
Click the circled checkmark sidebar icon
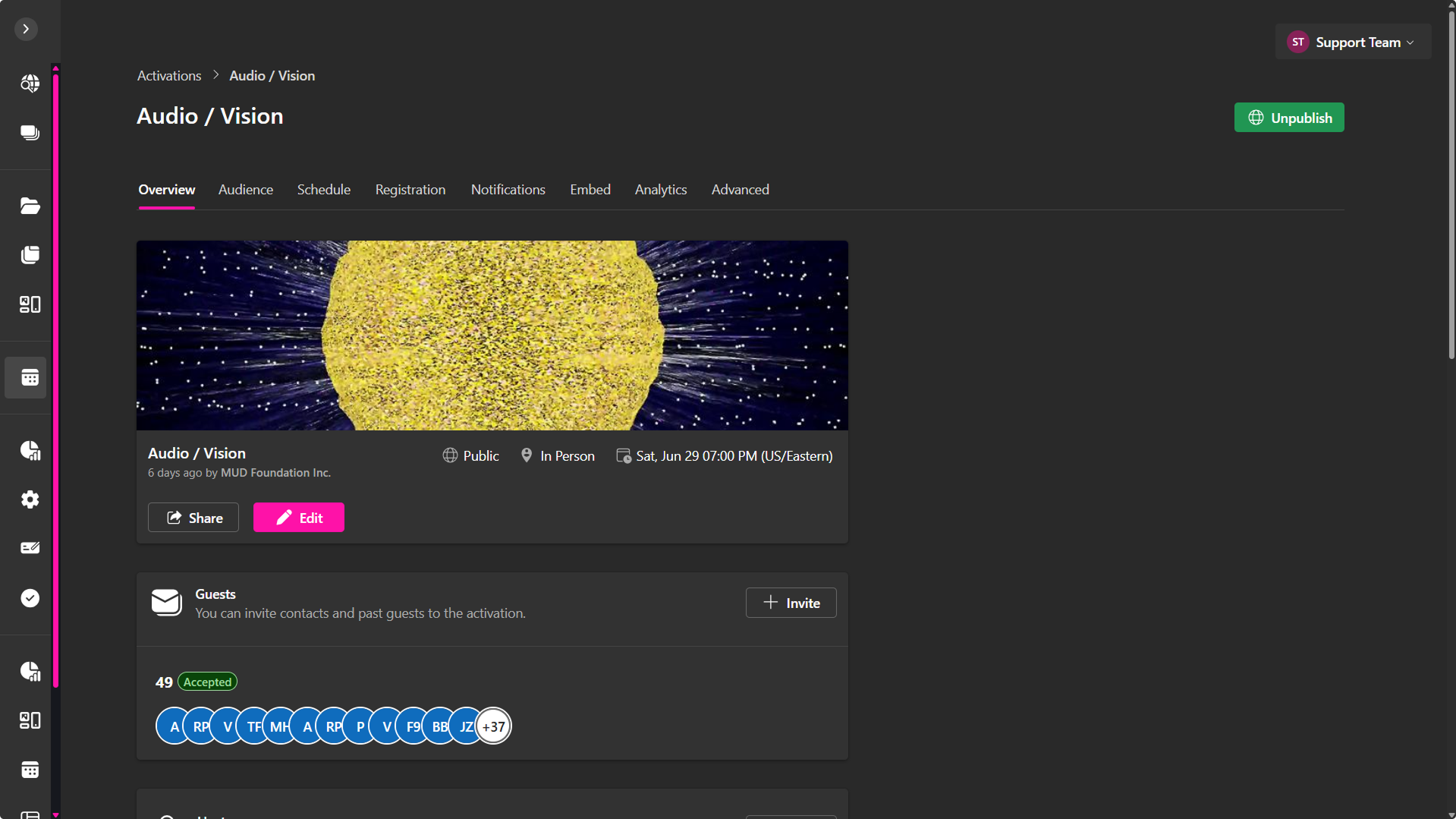pyautogui.click(x=30, y=598)
